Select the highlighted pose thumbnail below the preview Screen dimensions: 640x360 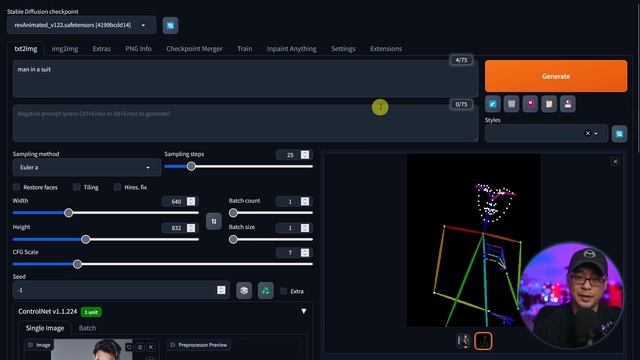[483, 341]
